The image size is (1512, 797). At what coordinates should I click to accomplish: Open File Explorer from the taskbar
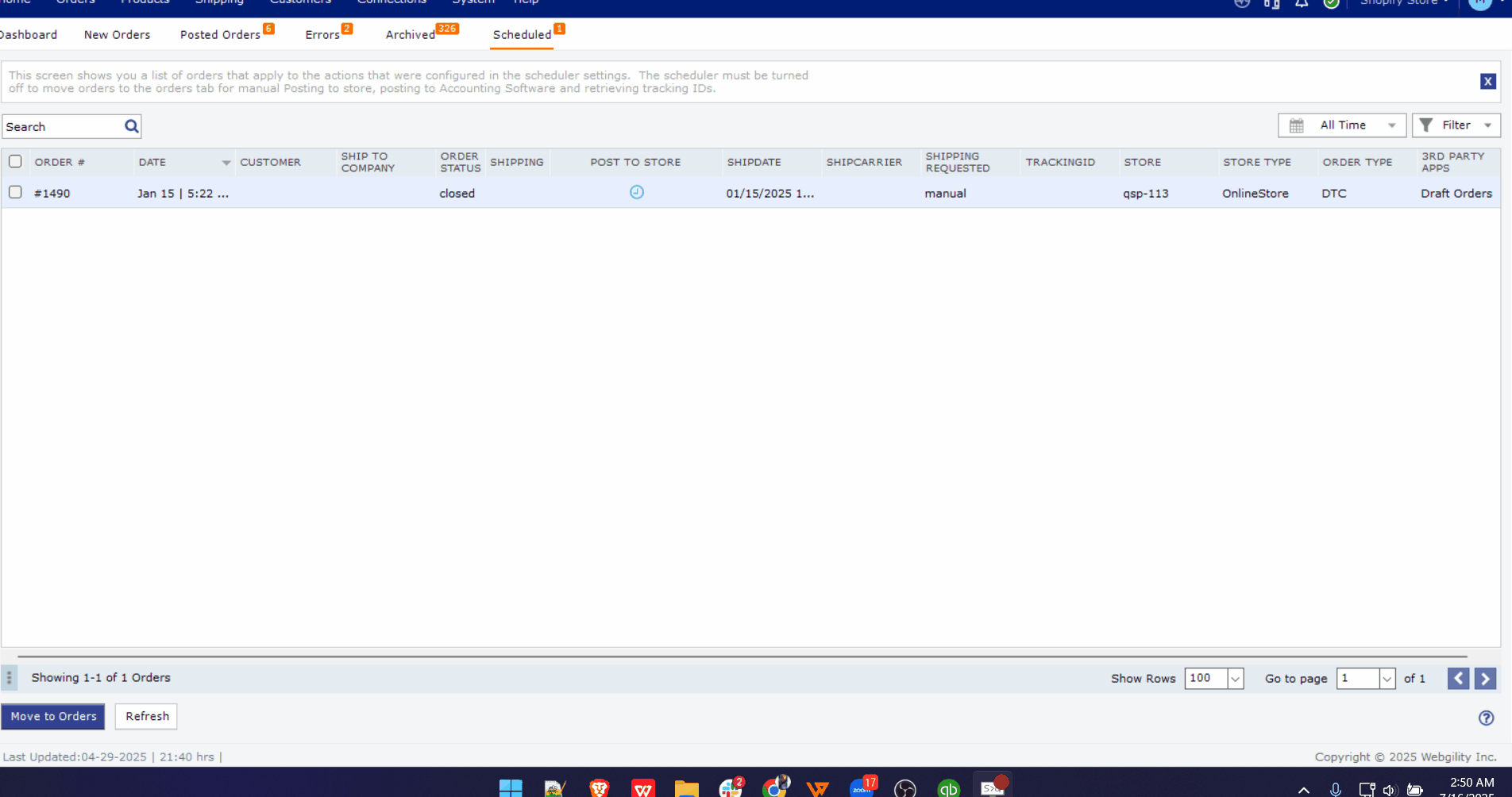tap(686, 788)
